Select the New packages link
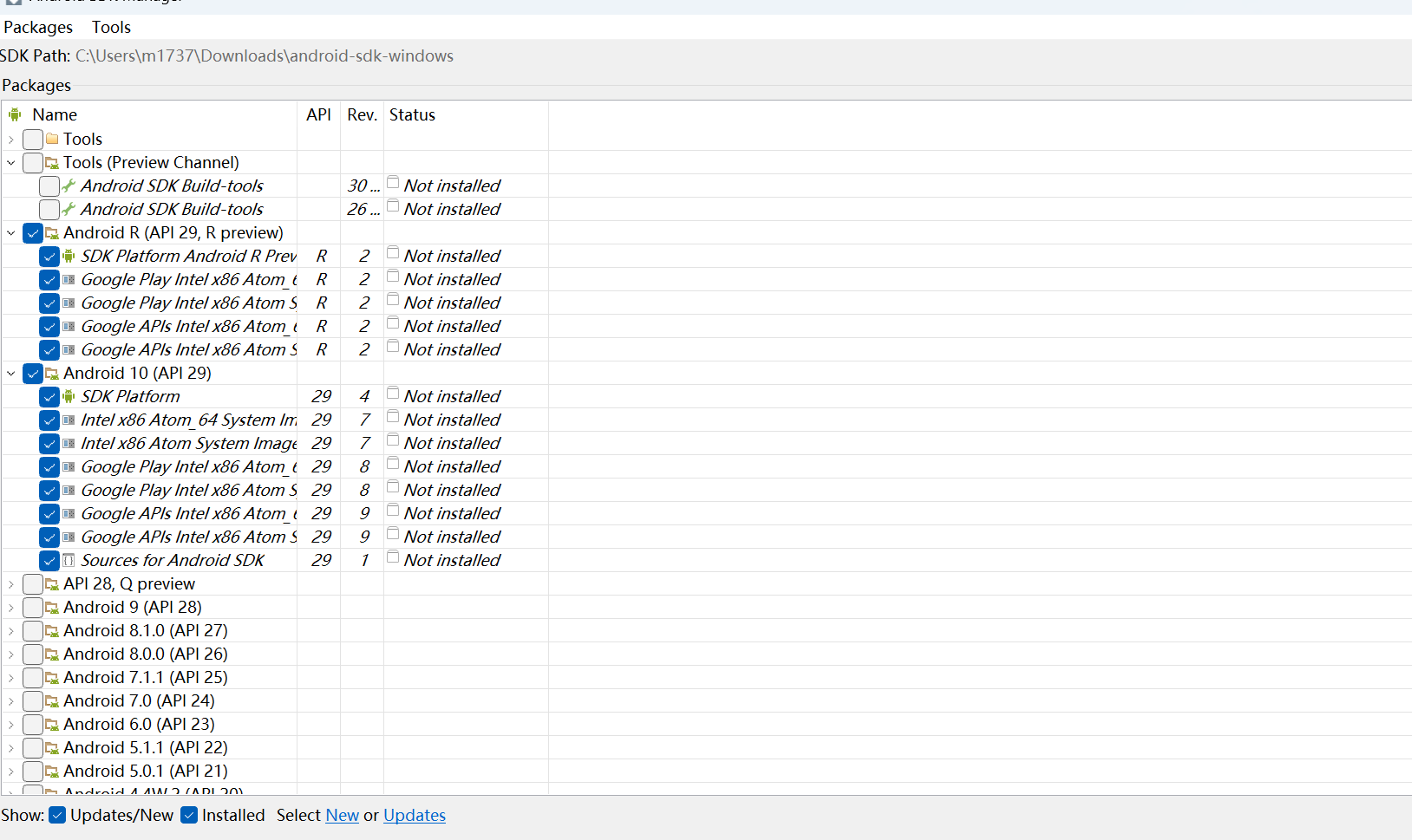Viewport: 1412px width, 840px height. point(342,815)
